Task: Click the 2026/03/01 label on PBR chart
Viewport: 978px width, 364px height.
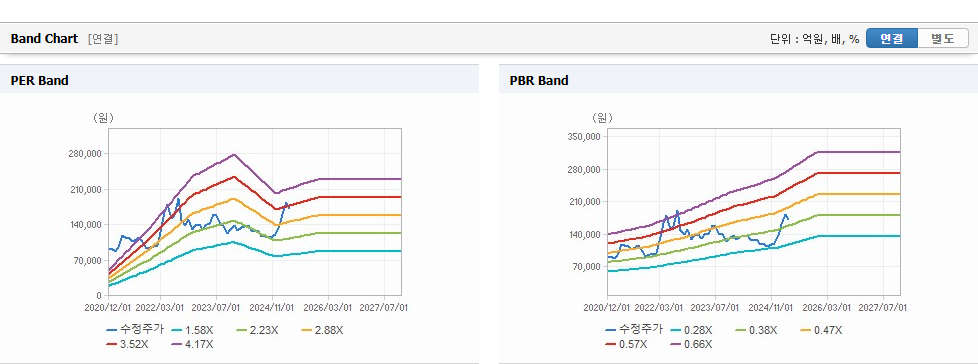Action: point(828,307)
